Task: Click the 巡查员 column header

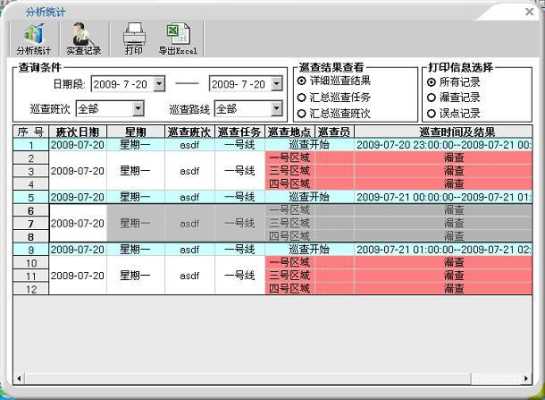Action: coord(334,132)
